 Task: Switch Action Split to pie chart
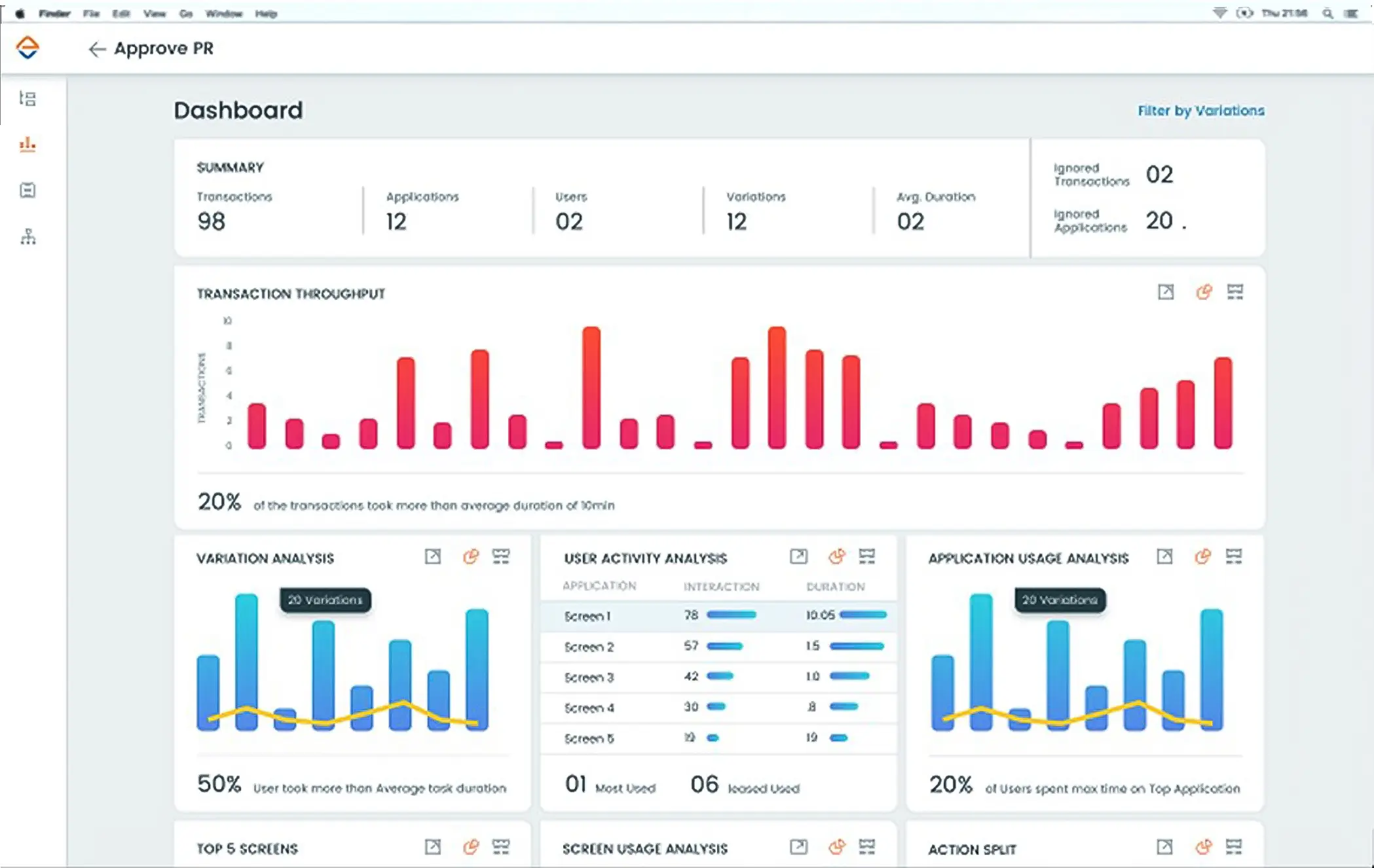(1202, 847)
